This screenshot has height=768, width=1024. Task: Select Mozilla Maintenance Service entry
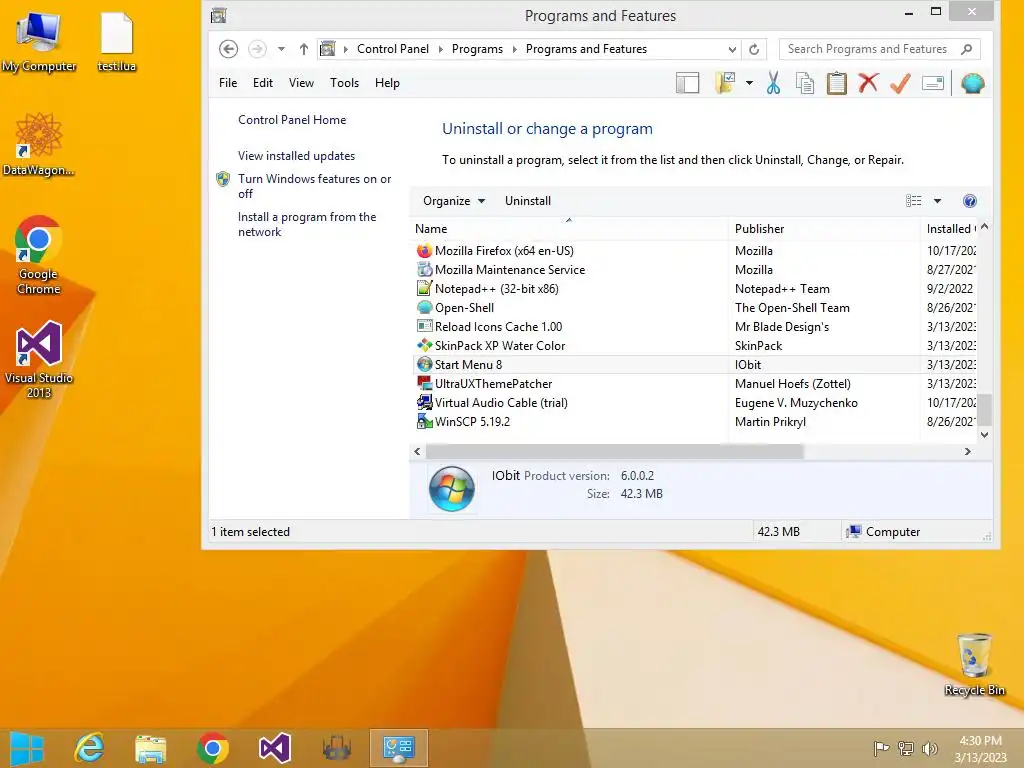[696, 270]
